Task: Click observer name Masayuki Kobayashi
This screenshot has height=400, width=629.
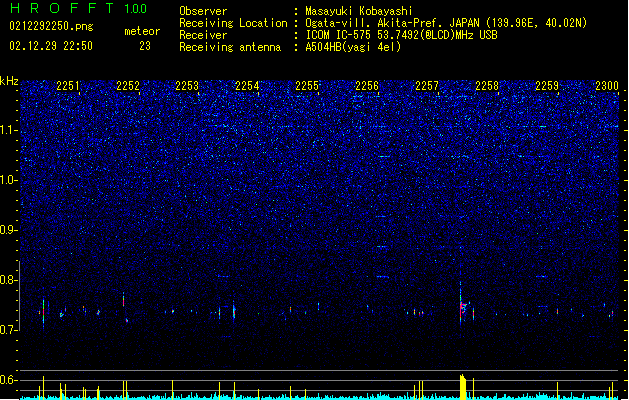Action: click(359, 11)
